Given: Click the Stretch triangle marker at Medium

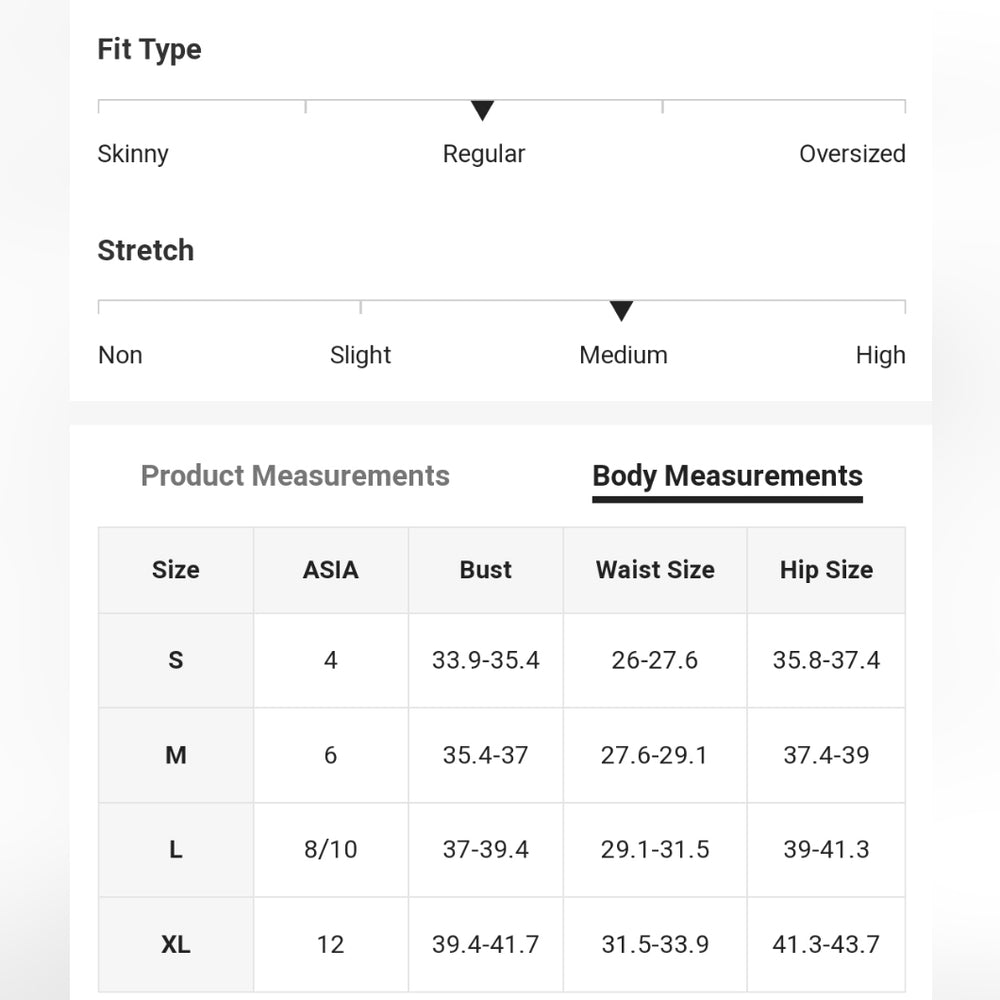Looking at the screenshot, I should pos(621,311).
